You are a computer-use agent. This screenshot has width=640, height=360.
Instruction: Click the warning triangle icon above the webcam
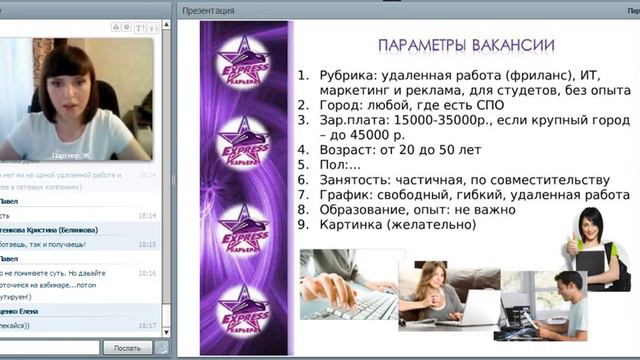[x=116, y=27]
